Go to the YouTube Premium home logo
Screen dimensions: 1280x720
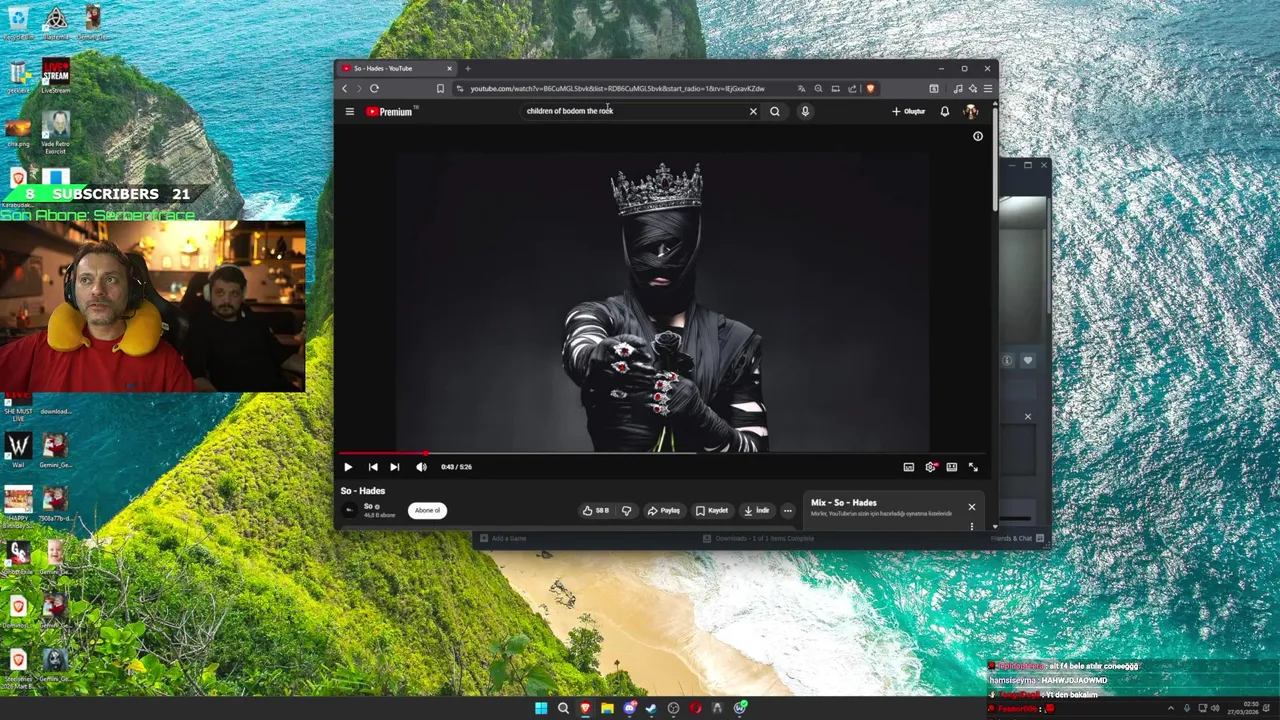(x=389, y=111)
